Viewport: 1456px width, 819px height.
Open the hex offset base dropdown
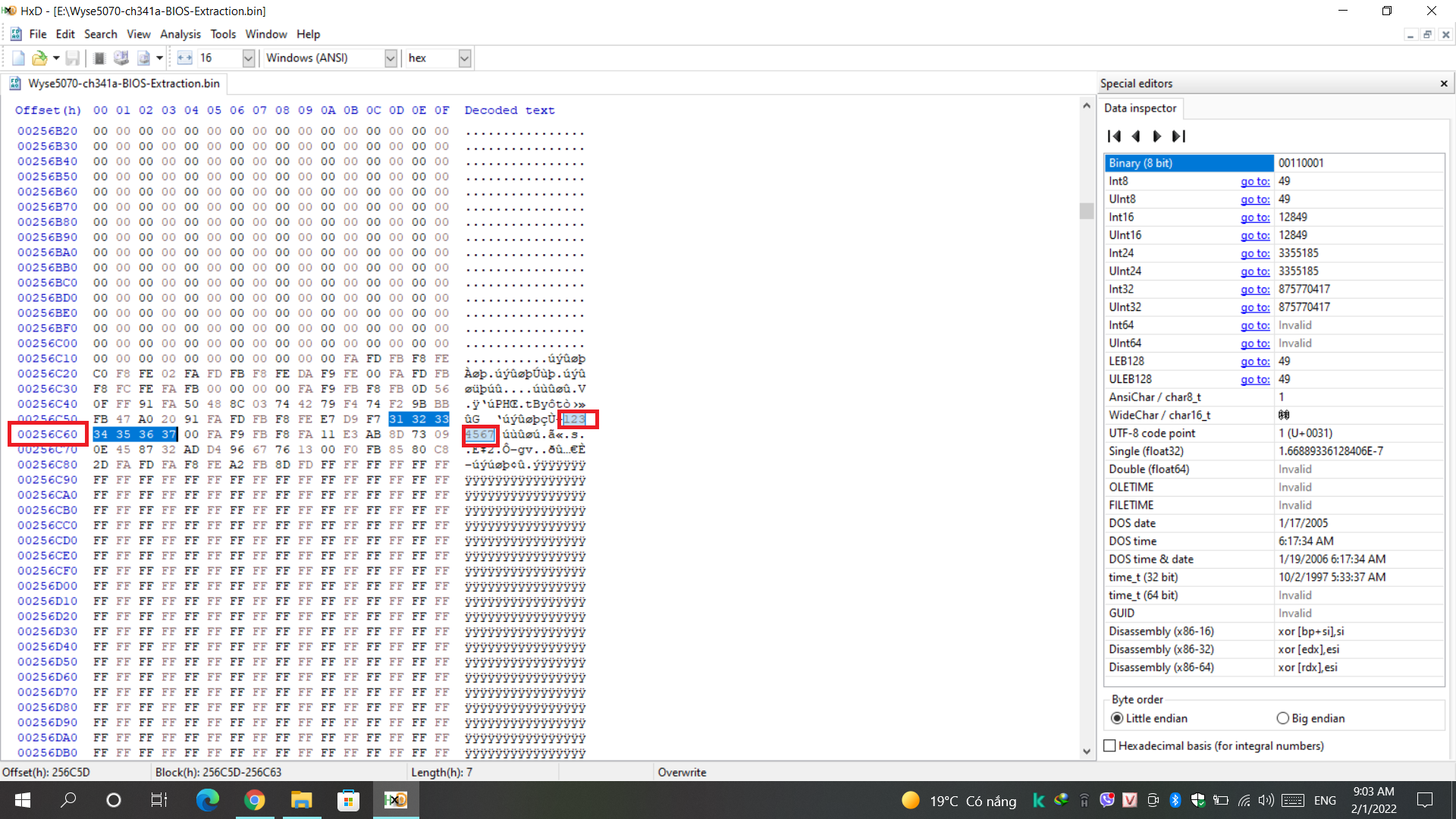coord(465,58)
